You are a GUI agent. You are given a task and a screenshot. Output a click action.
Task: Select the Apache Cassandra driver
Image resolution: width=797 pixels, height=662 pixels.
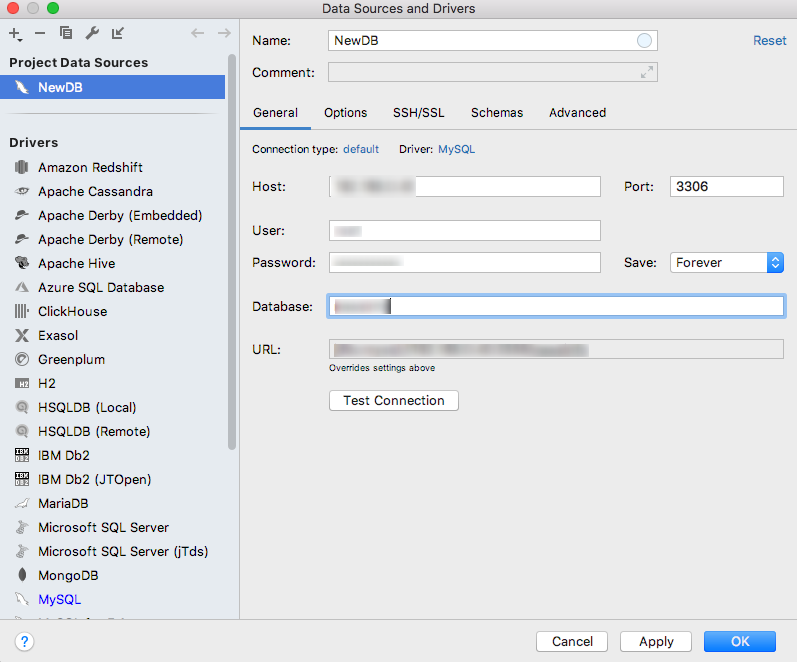(x=112, y=191)
